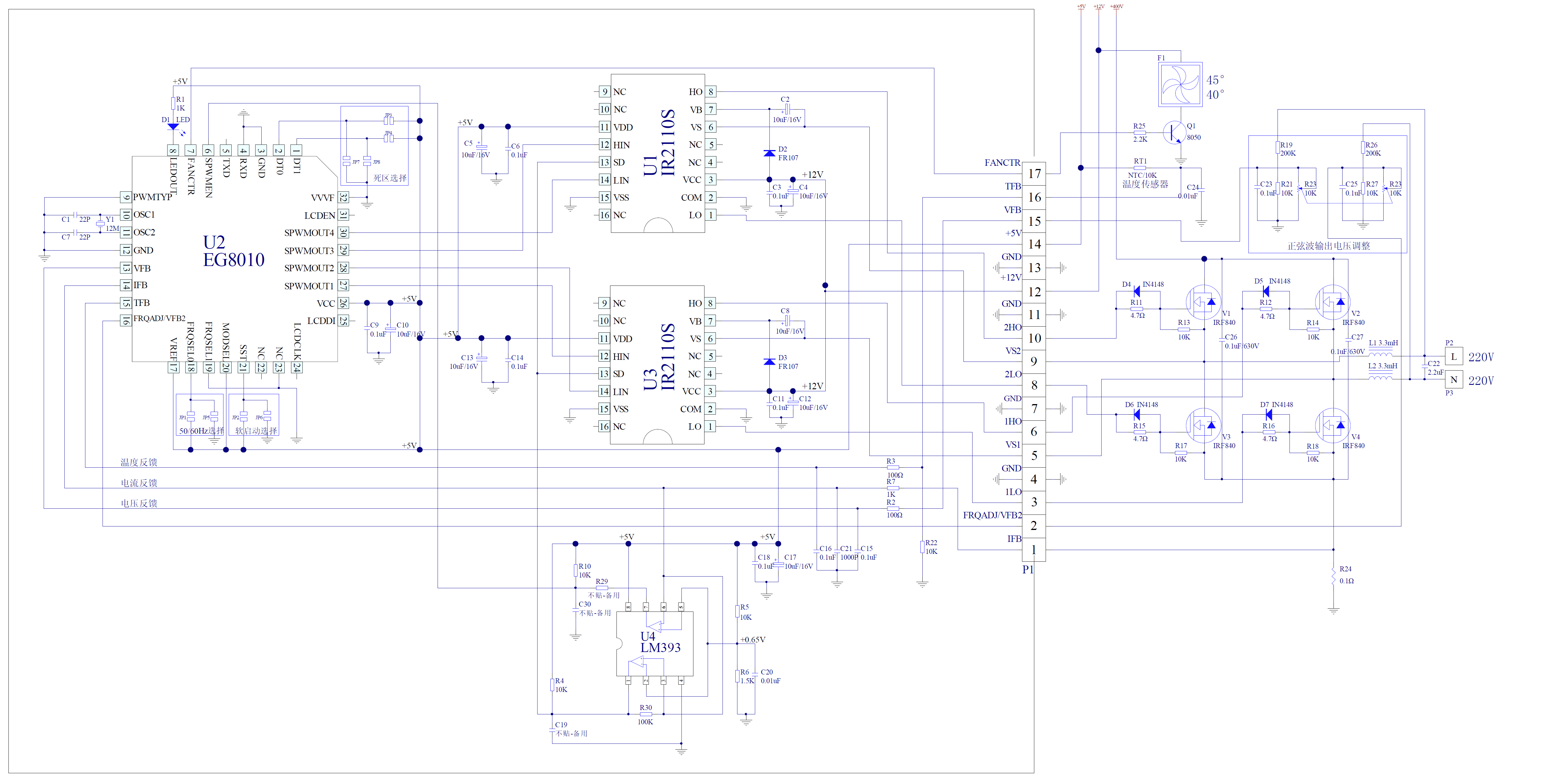Select the R19 200K resistor label
Viewport: 1552px width, 784px height.
pos(1287,149)
